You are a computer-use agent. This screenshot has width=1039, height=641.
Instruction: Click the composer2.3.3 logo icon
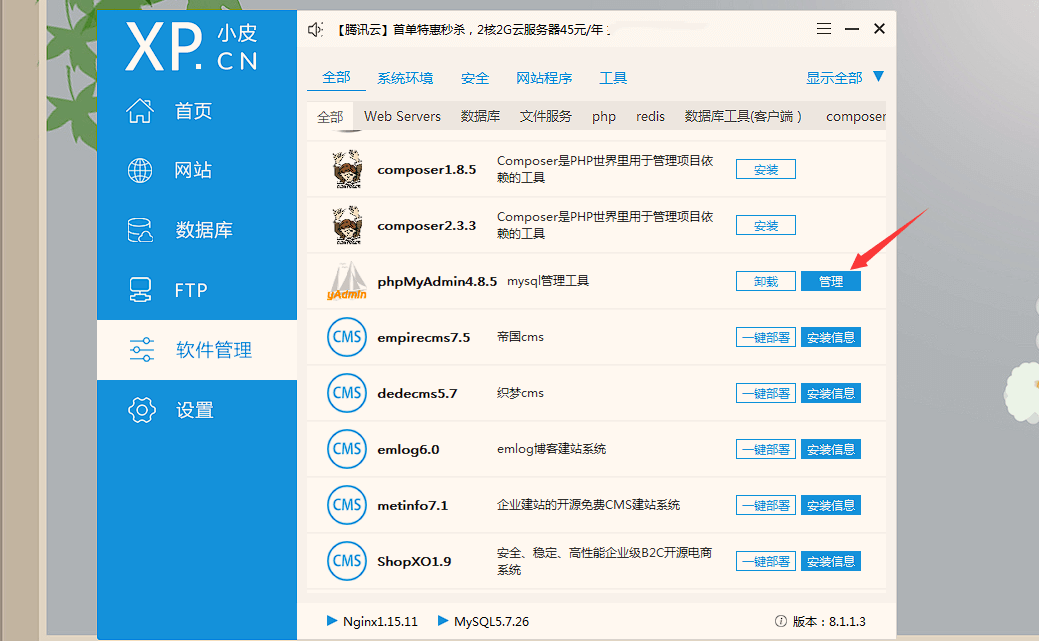(x=347, y=225)
